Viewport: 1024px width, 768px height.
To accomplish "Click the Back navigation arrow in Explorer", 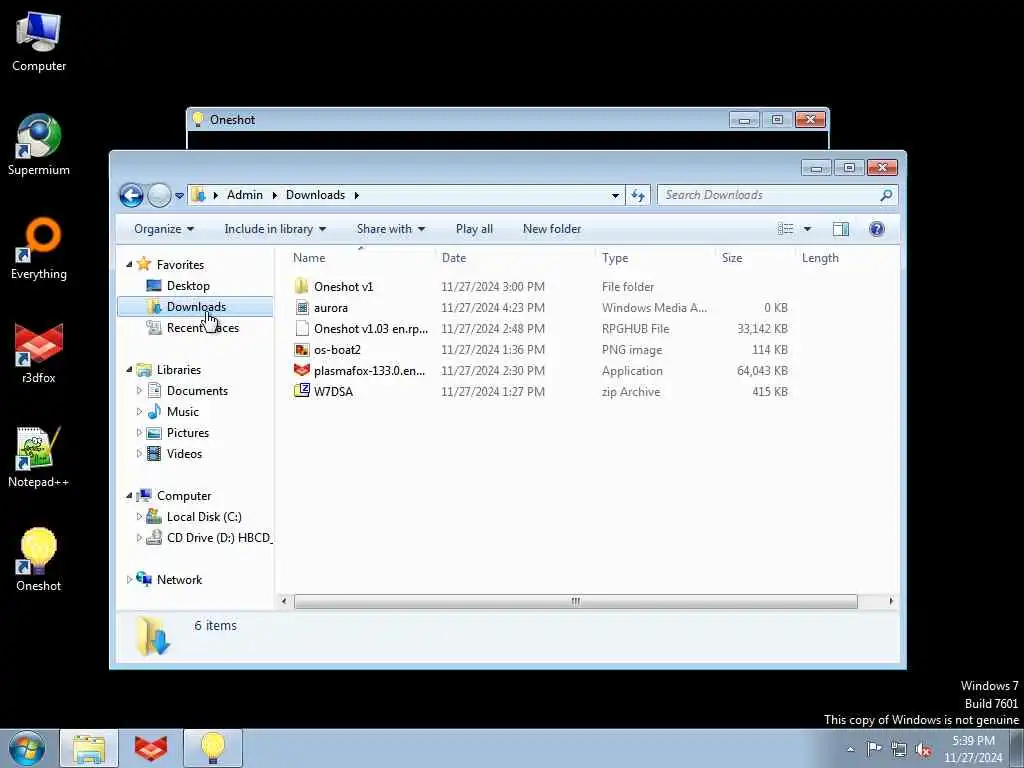I will [131, 195].
